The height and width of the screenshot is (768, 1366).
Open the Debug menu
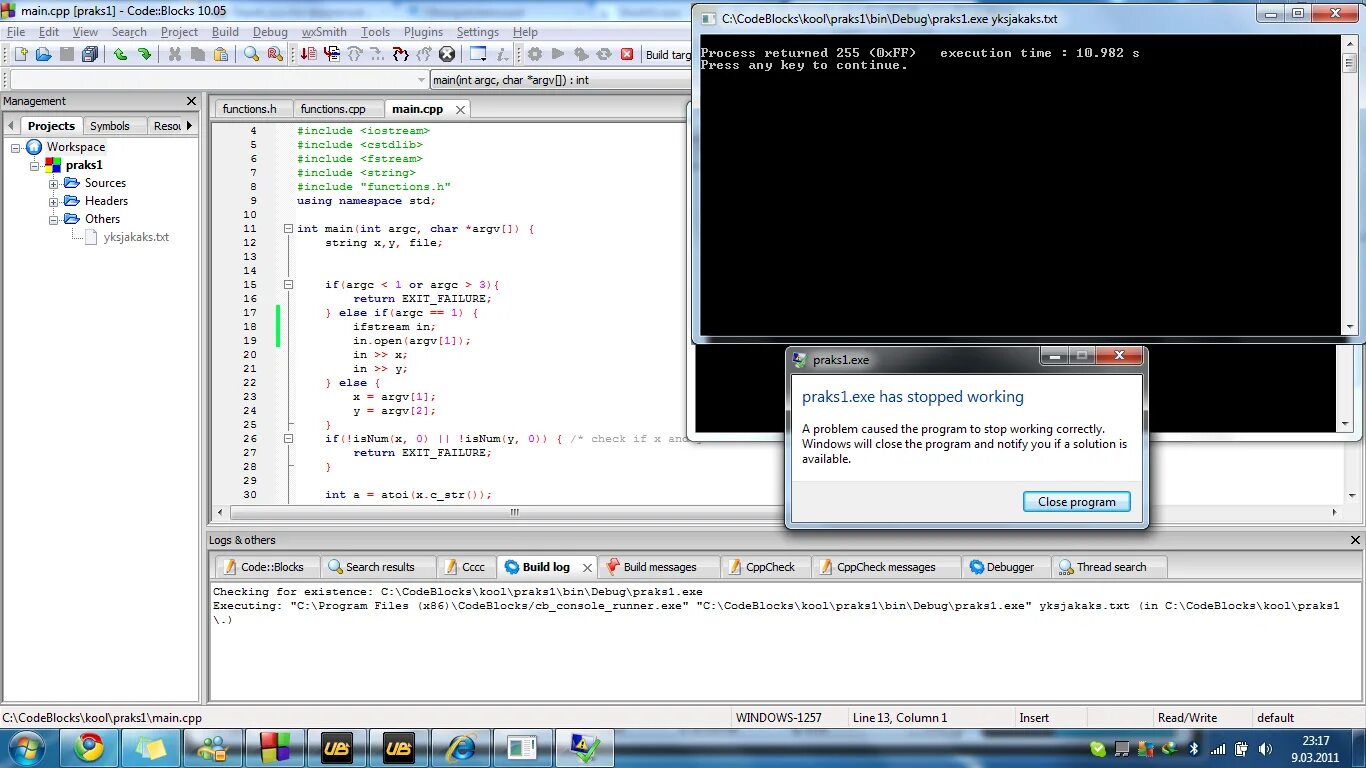click(270, 32)
